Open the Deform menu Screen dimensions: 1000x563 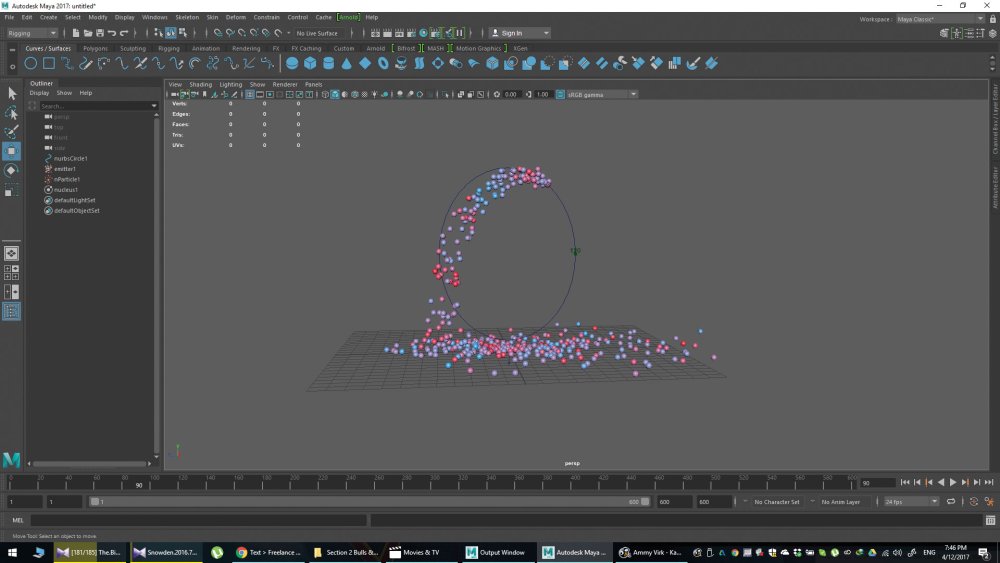(x=235, y=17)
